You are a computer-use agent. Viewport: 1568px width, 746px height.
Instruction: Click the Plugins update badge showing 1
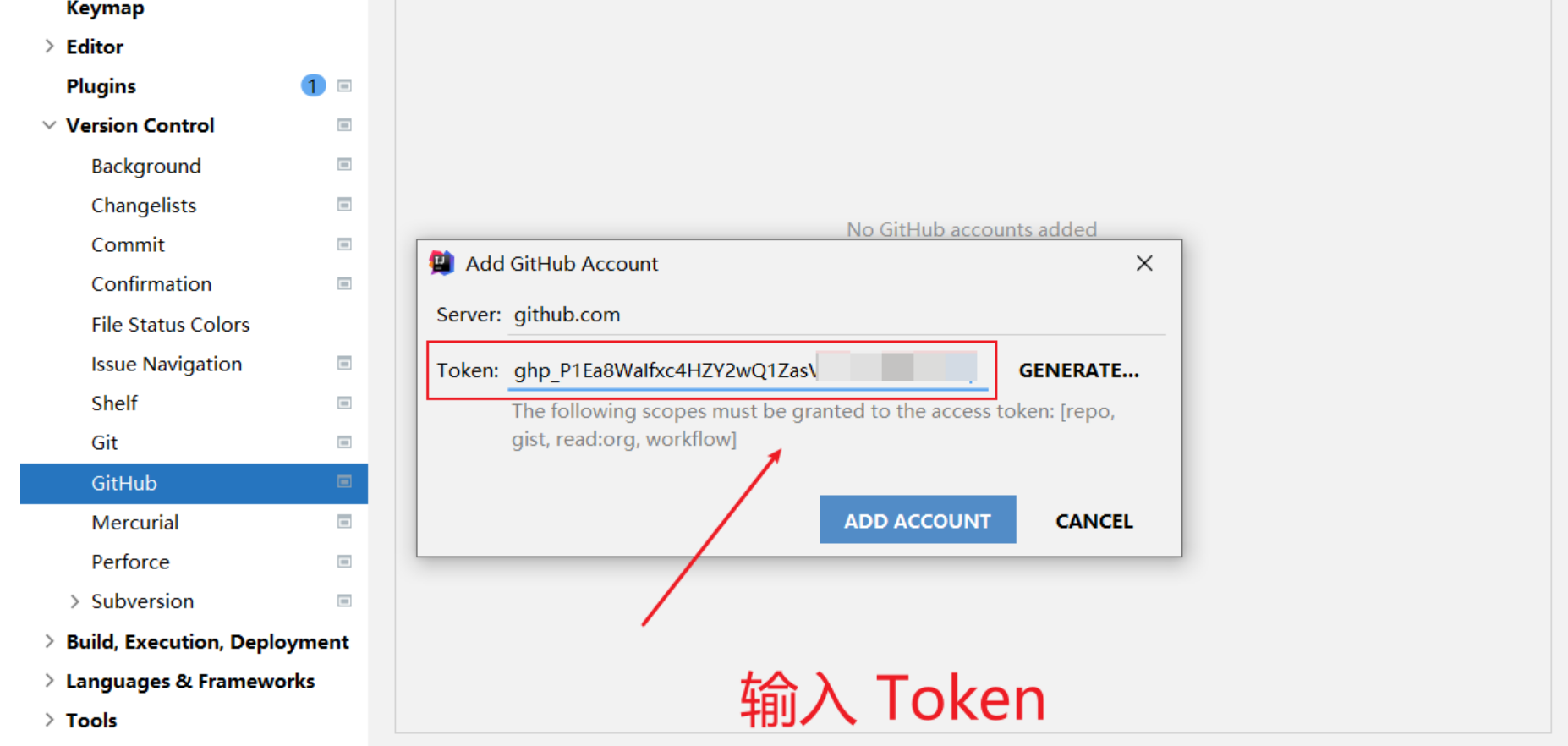click(313, 85)
